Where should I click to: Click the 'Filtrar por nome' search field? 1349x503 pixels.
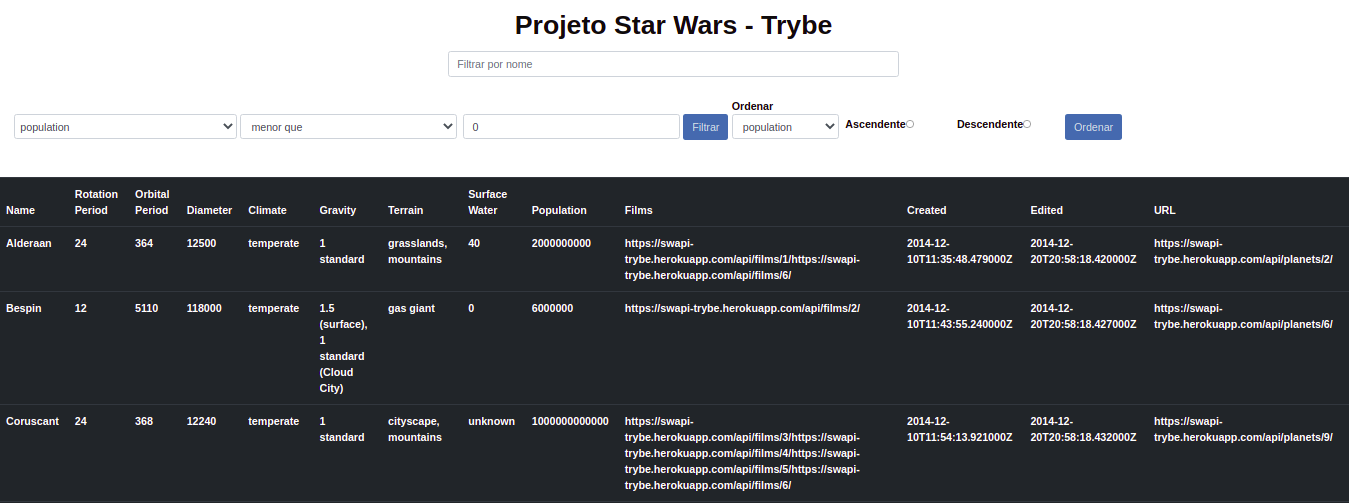pos(673,64)
